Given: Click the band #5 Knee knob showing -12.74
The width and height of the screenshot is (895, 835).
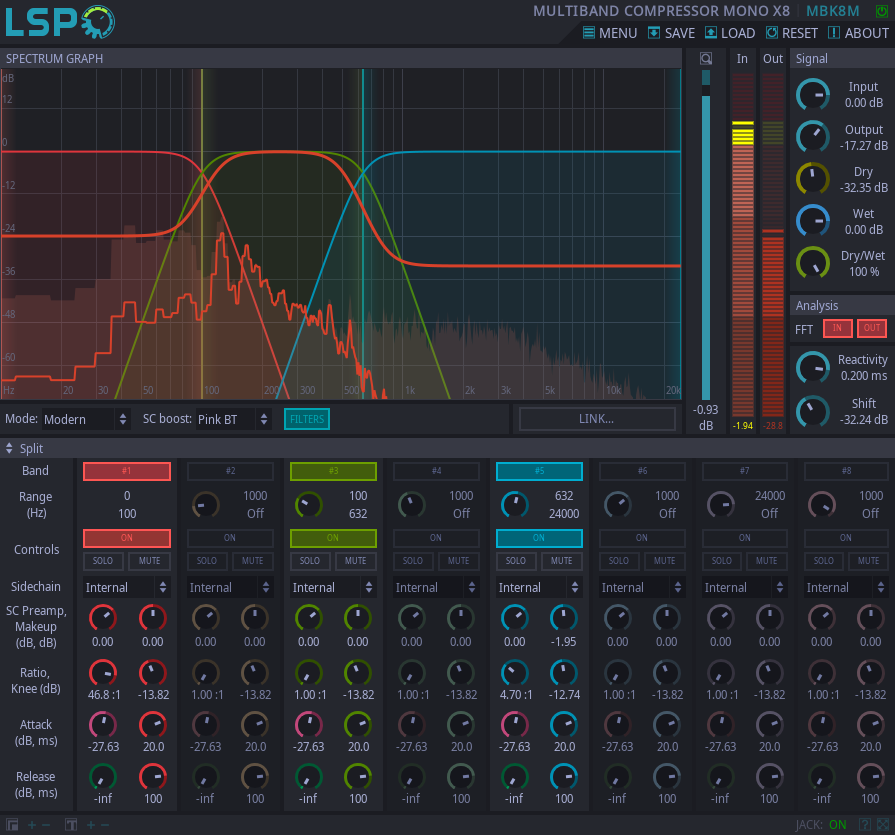Looking at the screenshot, I should pos(563,673).
